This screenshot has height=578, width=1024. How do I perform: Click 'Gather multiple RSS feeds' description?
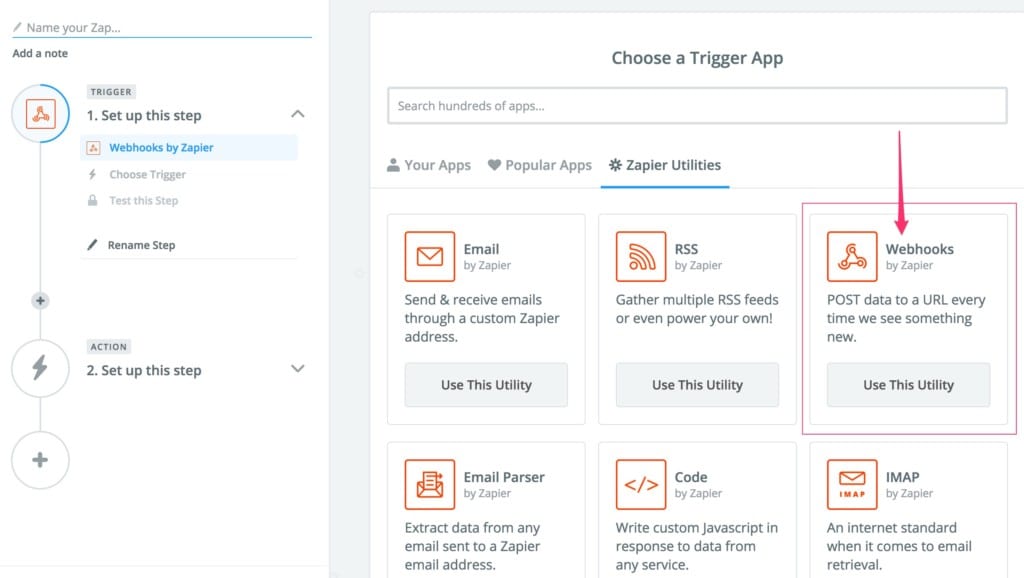[x=697, y=309]
